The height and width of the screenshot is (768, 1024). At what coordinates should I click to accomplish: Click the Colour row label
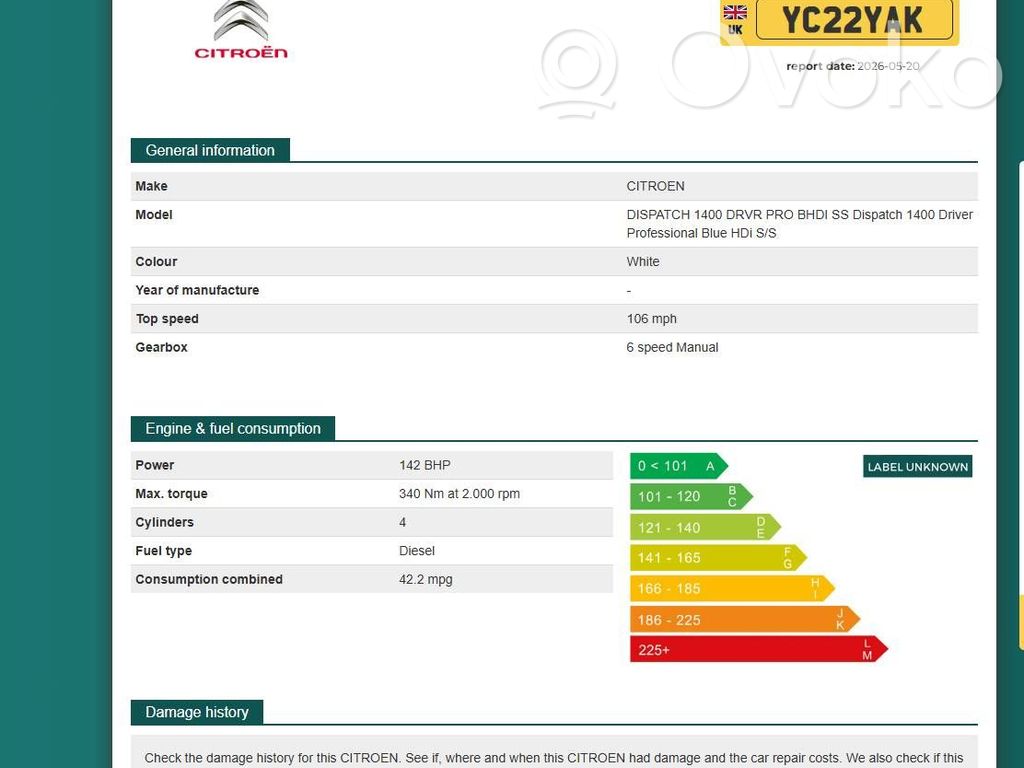(x=156, y=261)
